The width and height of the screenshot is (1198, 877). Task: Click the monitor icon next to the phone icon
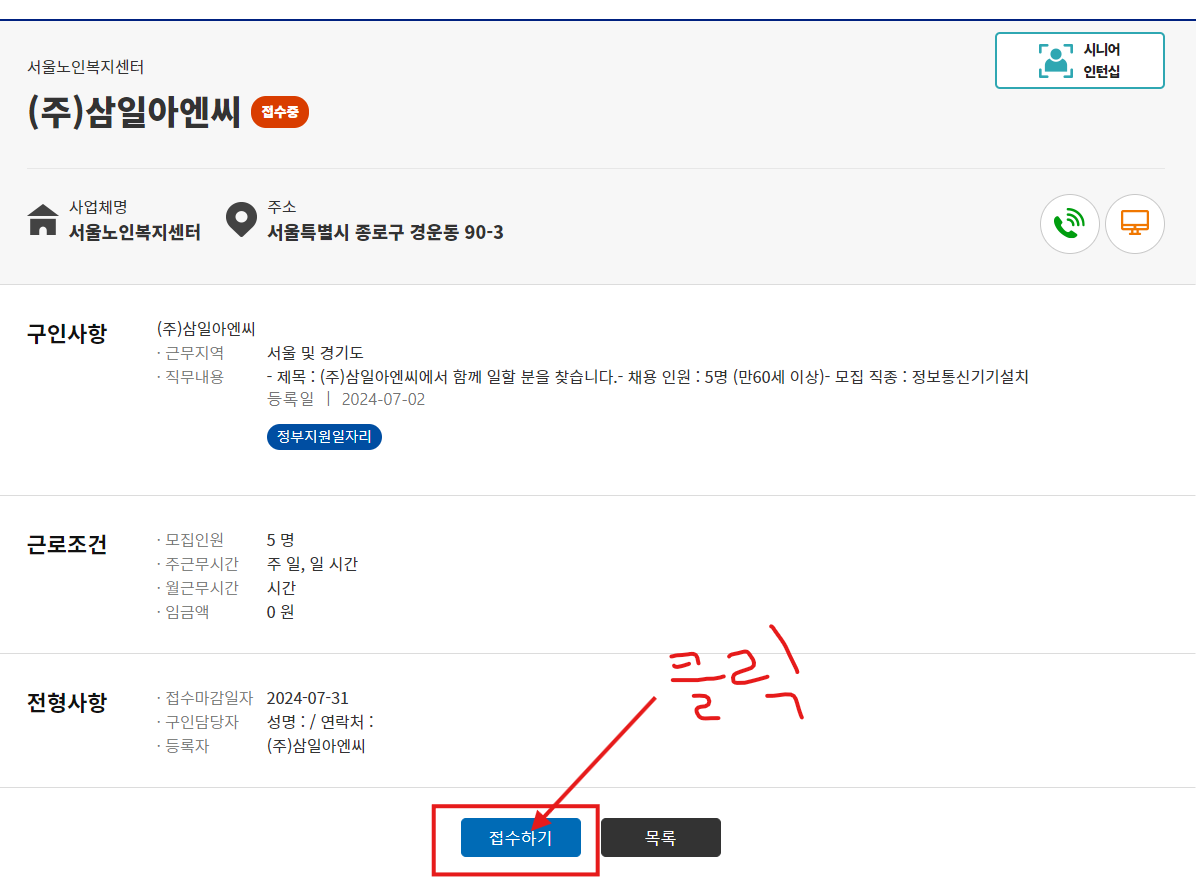click(x=1135, y=224)
